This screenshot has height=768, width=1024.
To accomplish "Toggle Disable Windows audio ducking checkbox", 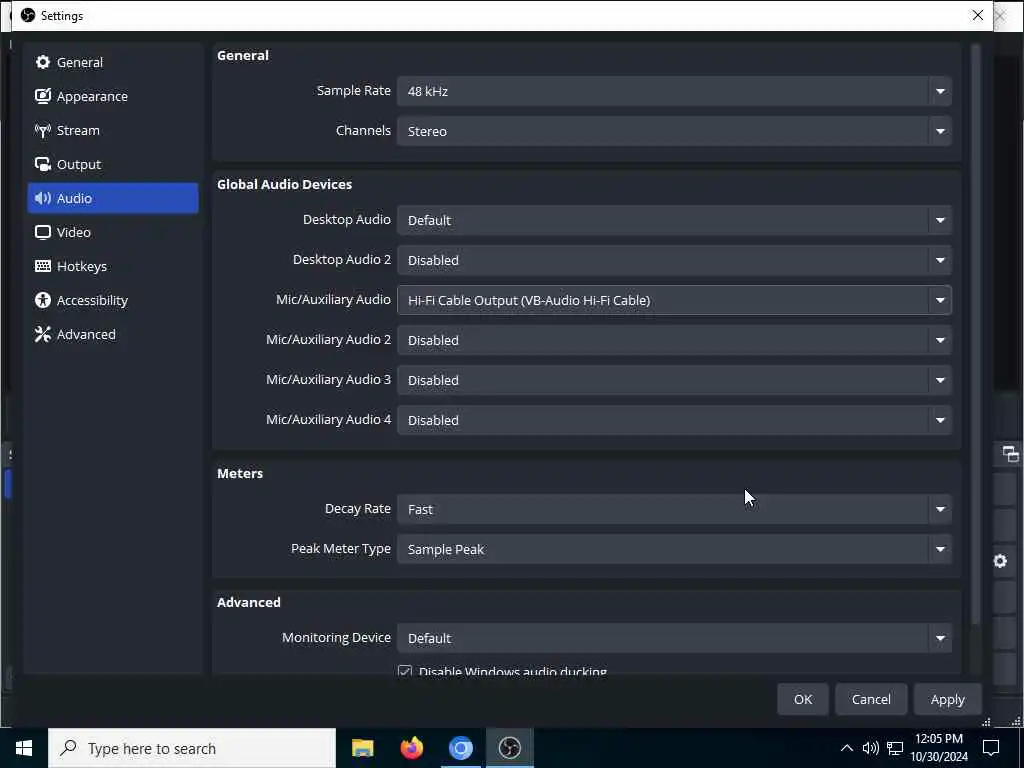I will (x=405, y=671).
